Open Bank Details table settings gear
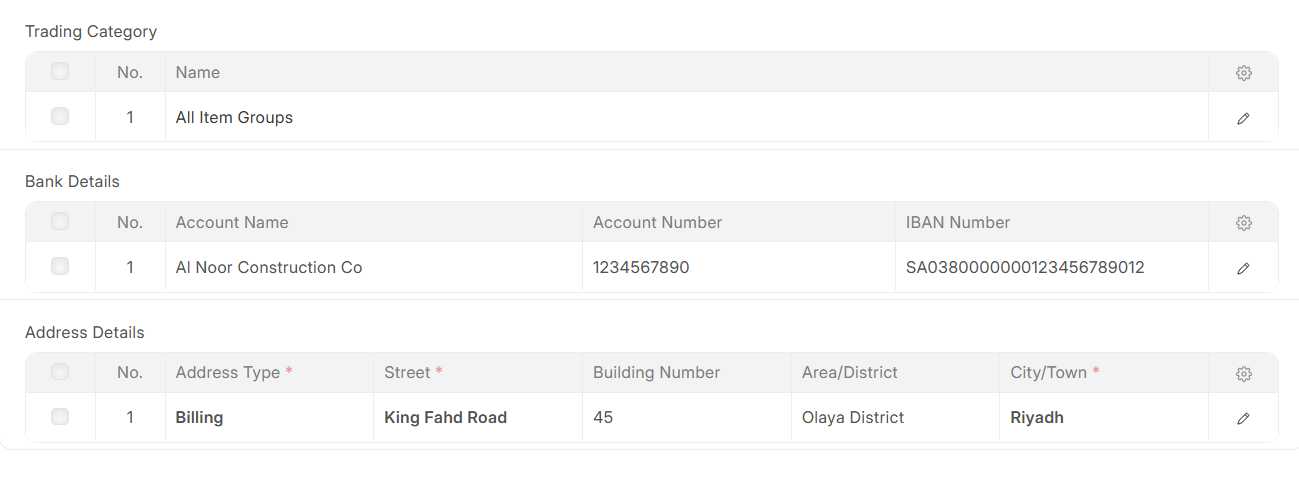The width and height of the screenshot is (1299, 480). pos(1243,223)
